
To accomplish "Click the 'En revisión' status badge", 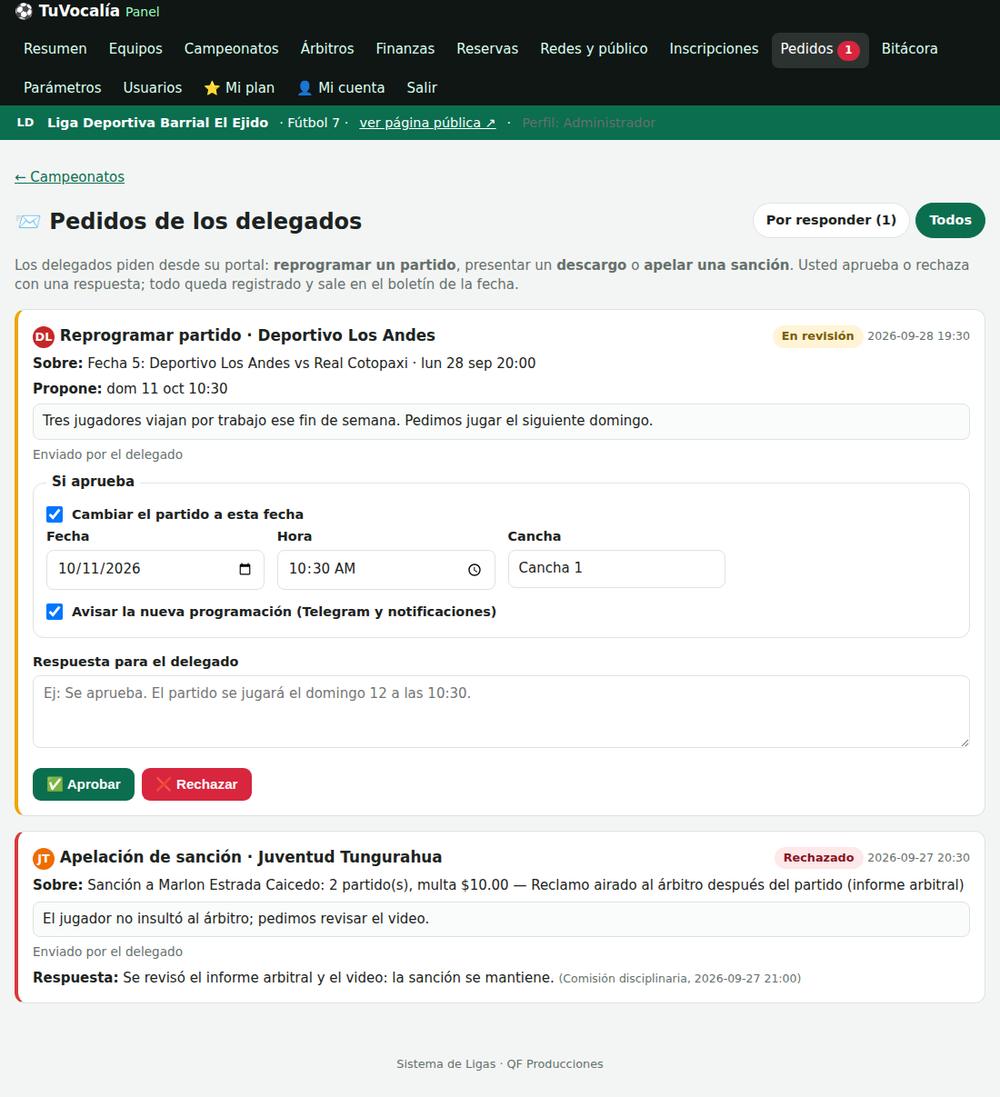I will [x=817, y=337].
